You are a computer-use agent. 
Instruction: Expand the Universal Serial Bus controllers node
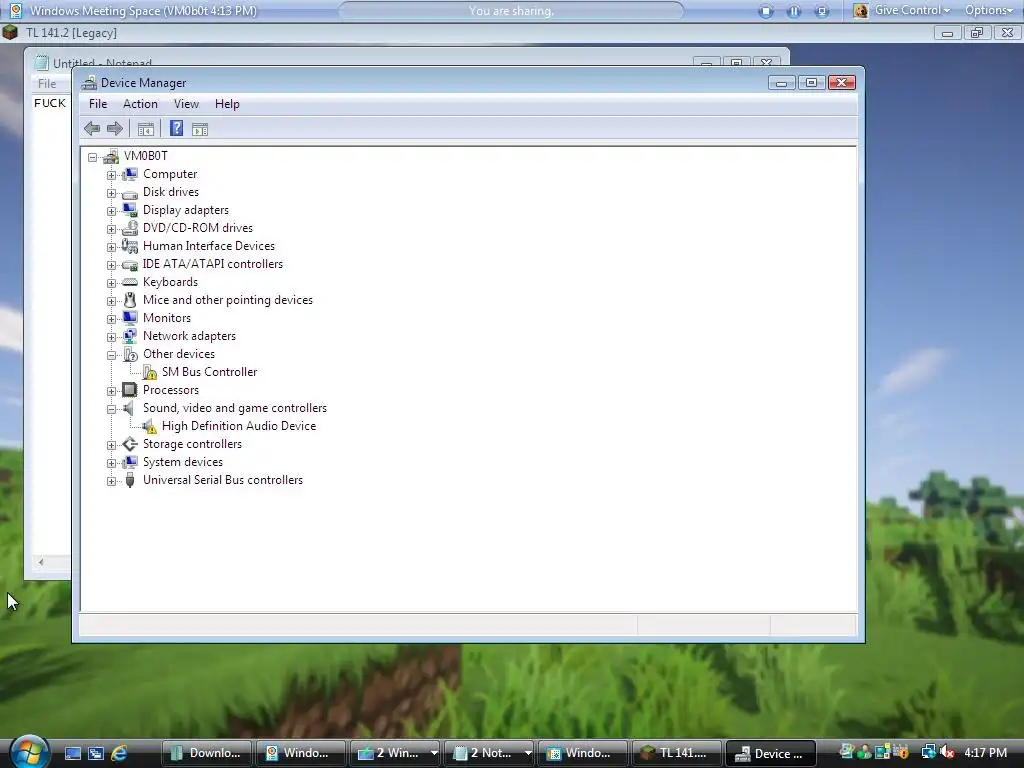click(111, 481)
